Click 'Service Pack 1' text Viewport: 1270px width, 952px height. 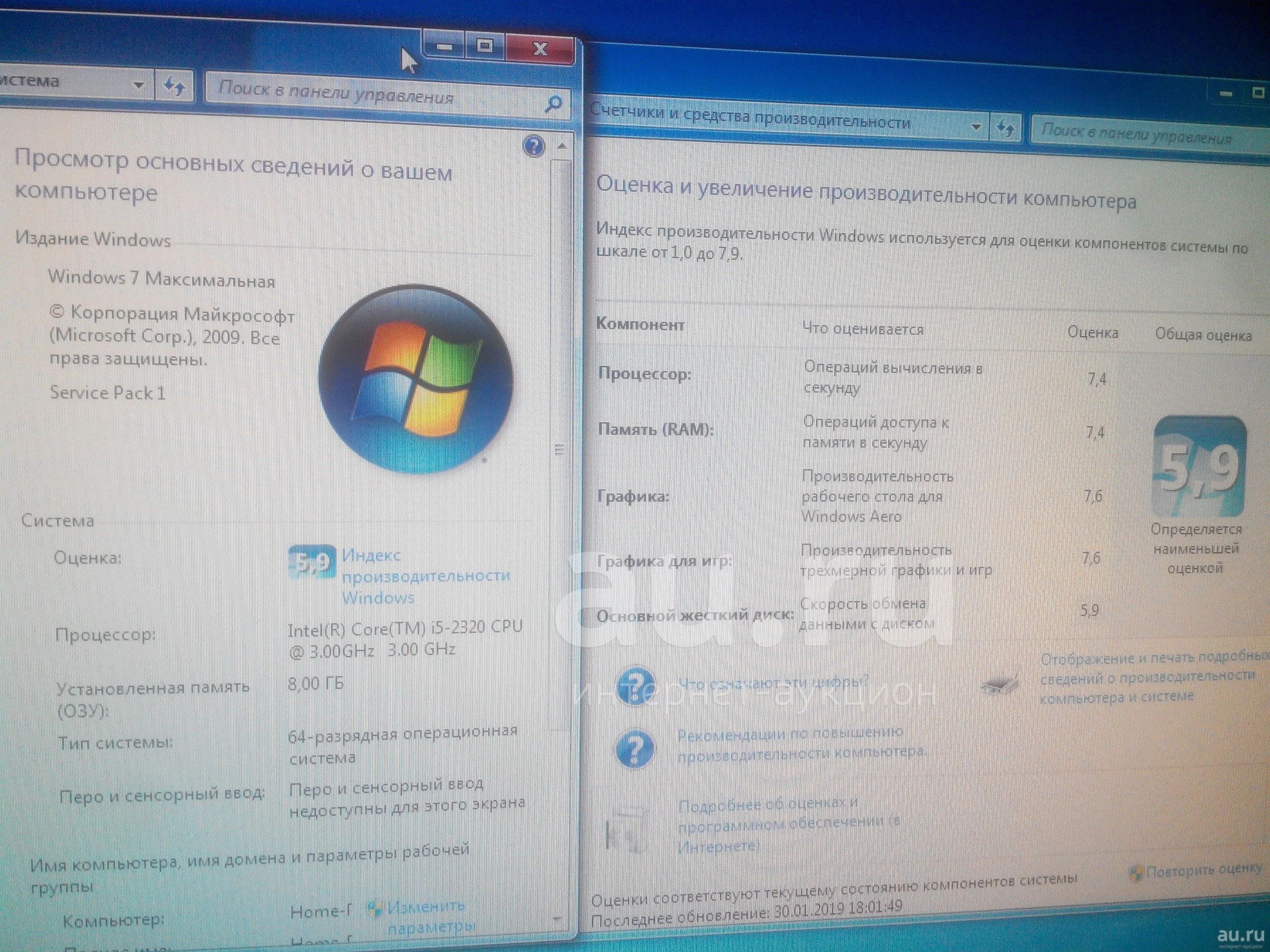[x=107, y=393]
